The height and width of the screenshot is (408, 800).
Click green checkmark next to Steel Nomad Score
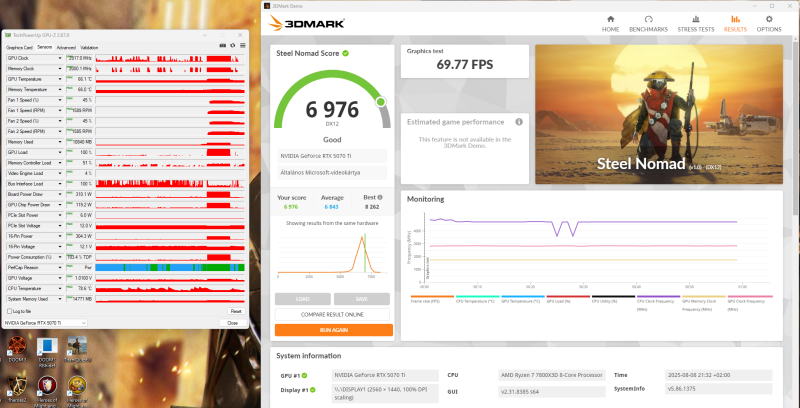coord(345,53)
